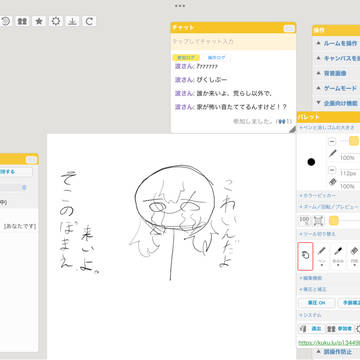This screenshot has height=360, width=360.
Task: Open dropdown arrow under eyedropper tool
Action: click(x=338, y=266)
